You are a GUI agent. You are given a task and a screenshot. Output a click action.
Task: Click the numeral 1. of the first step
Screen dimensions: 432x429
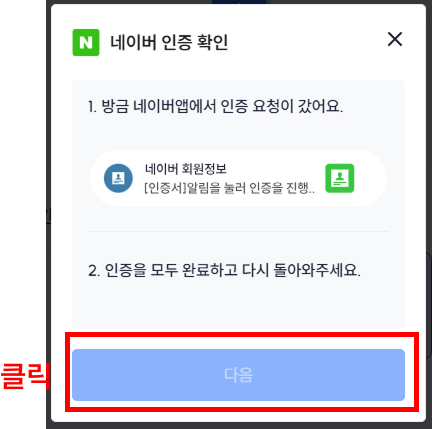coord(92,107)
